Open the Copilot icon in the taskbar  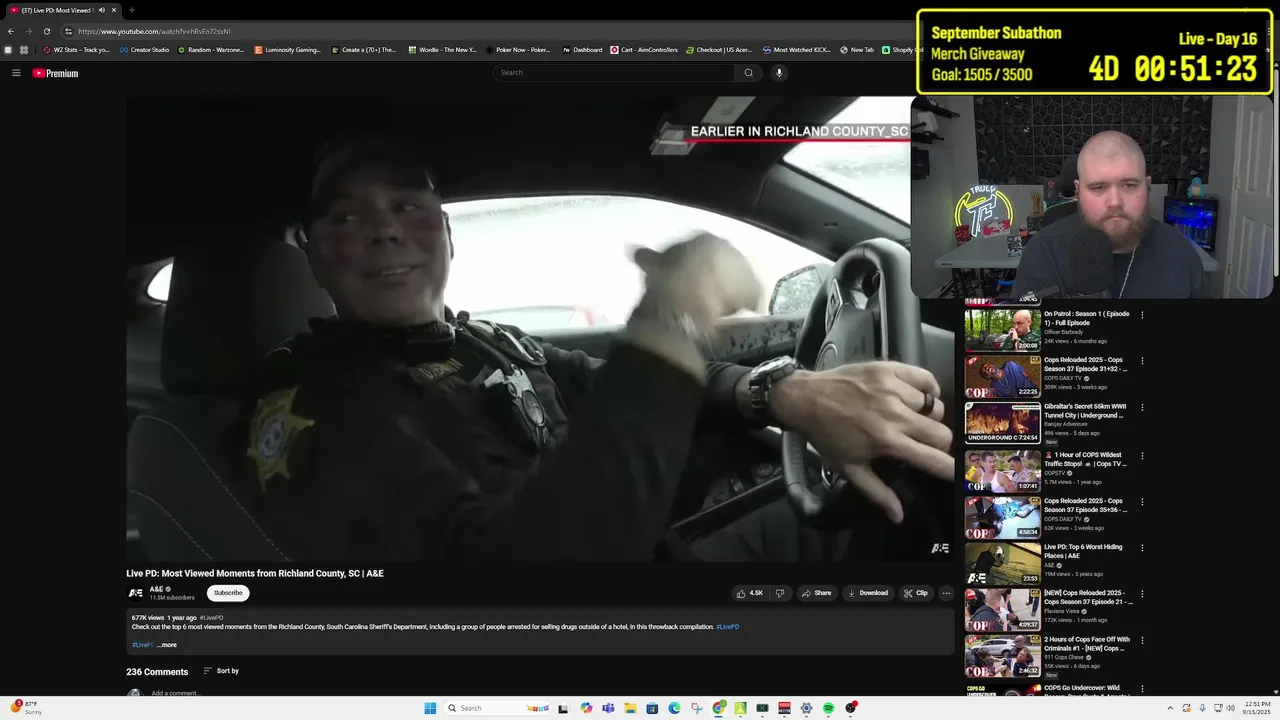(586, 708)
